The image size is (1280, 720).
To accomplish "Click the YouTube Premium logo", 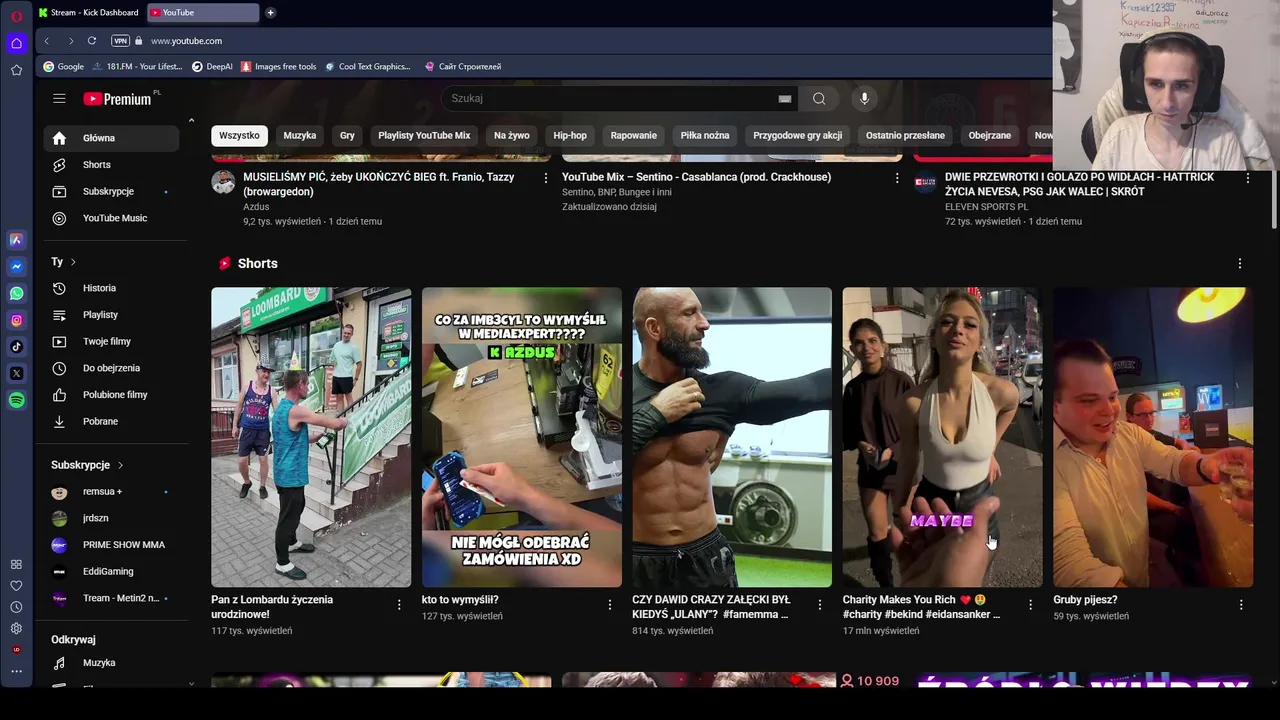I will pos(118,98).
